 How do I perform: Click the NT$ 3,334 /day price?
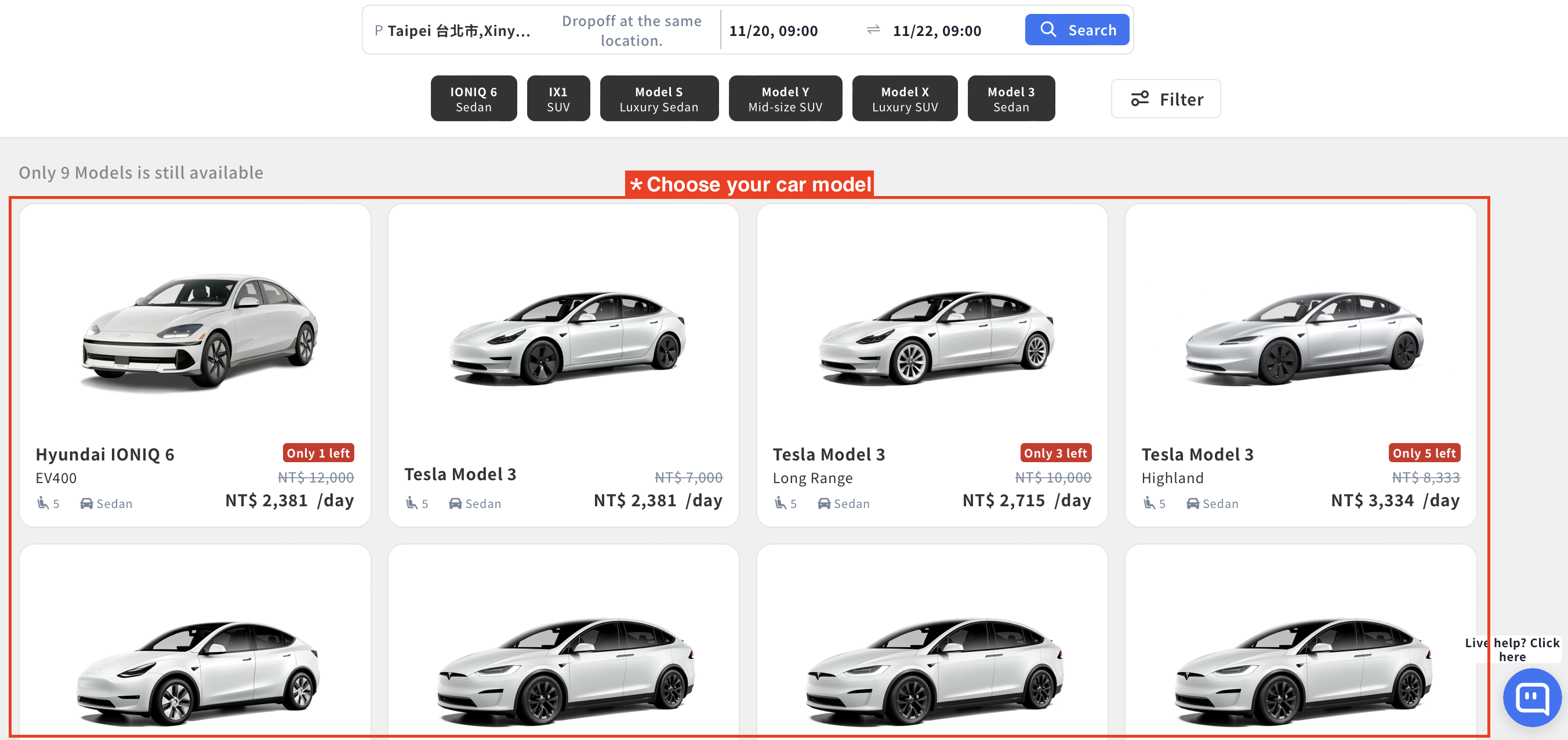(1395, 500)
